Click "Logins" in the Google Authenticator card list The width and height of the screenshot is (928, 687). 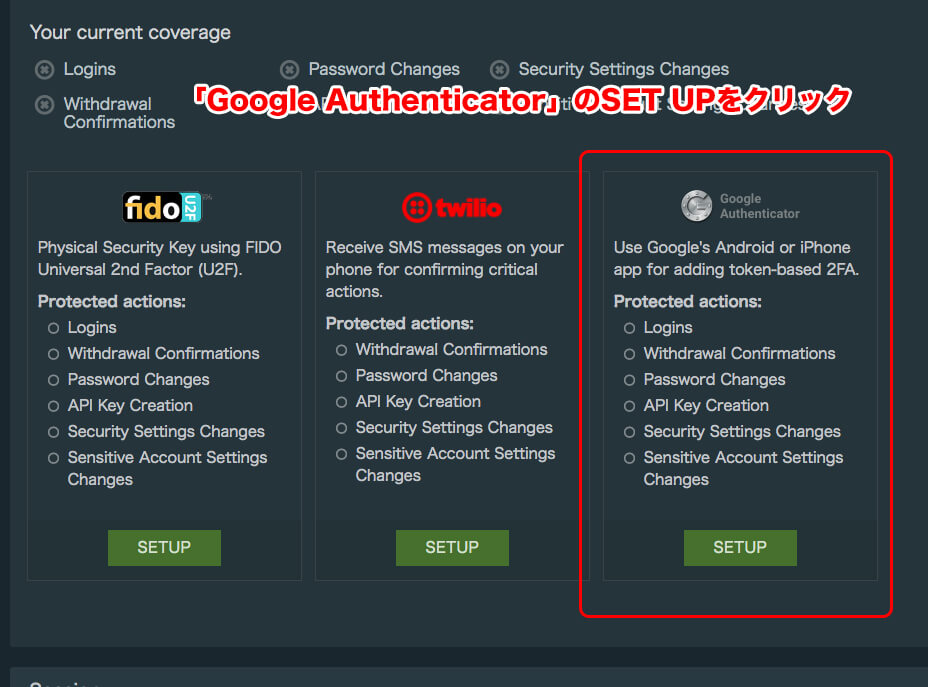click(668, 328)
